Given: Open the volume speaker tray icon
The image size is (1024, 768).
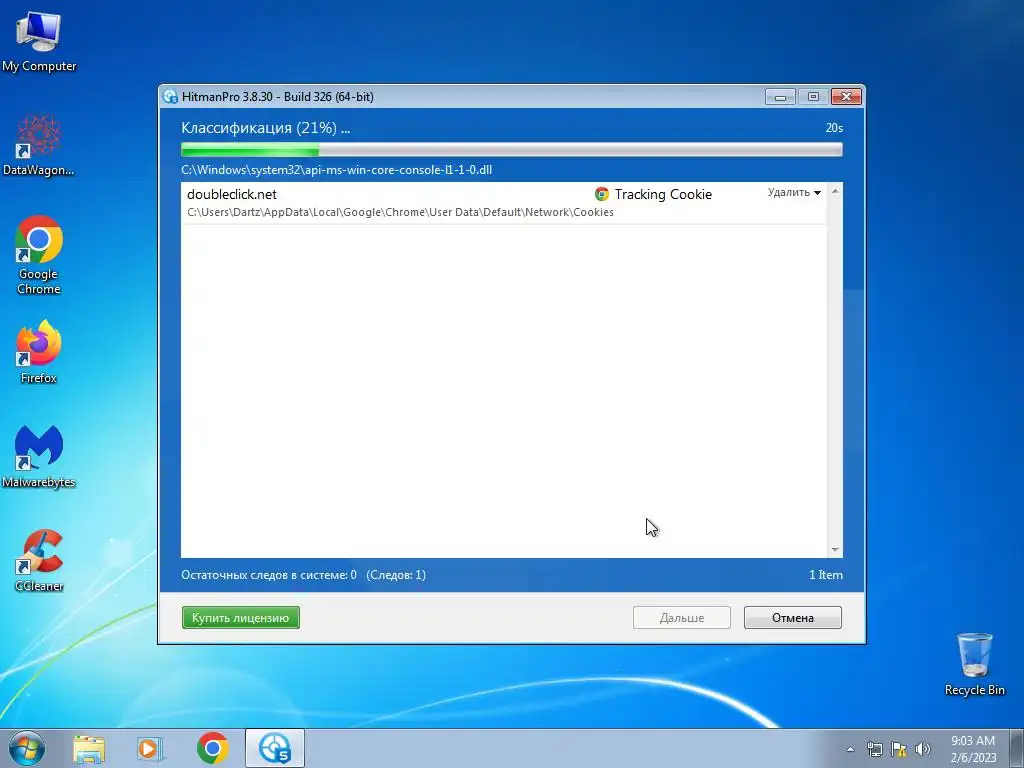Looking at the screenshot, I should point(923,749).
